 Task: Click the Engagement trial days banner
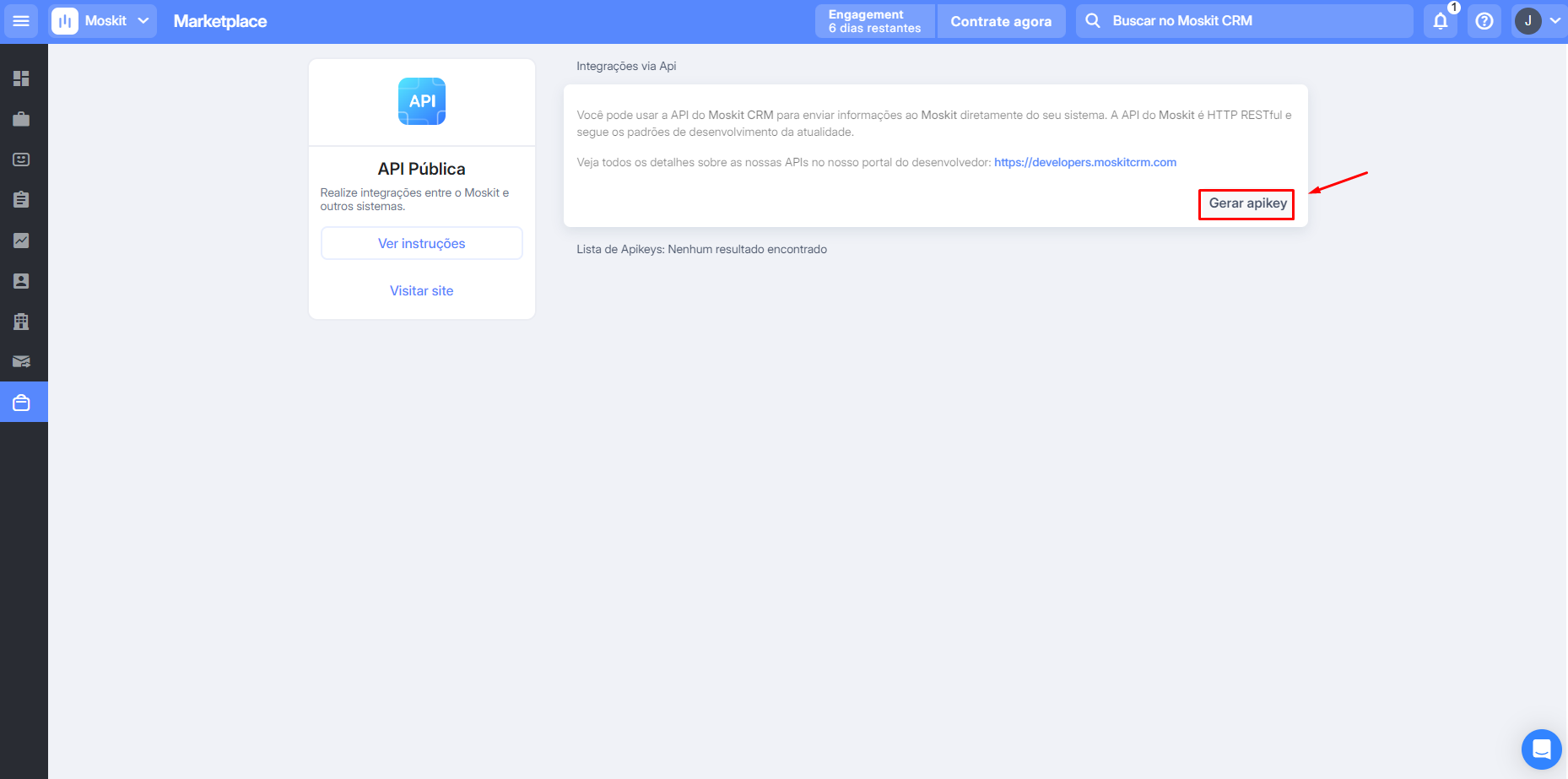click(x=875, y=21)
